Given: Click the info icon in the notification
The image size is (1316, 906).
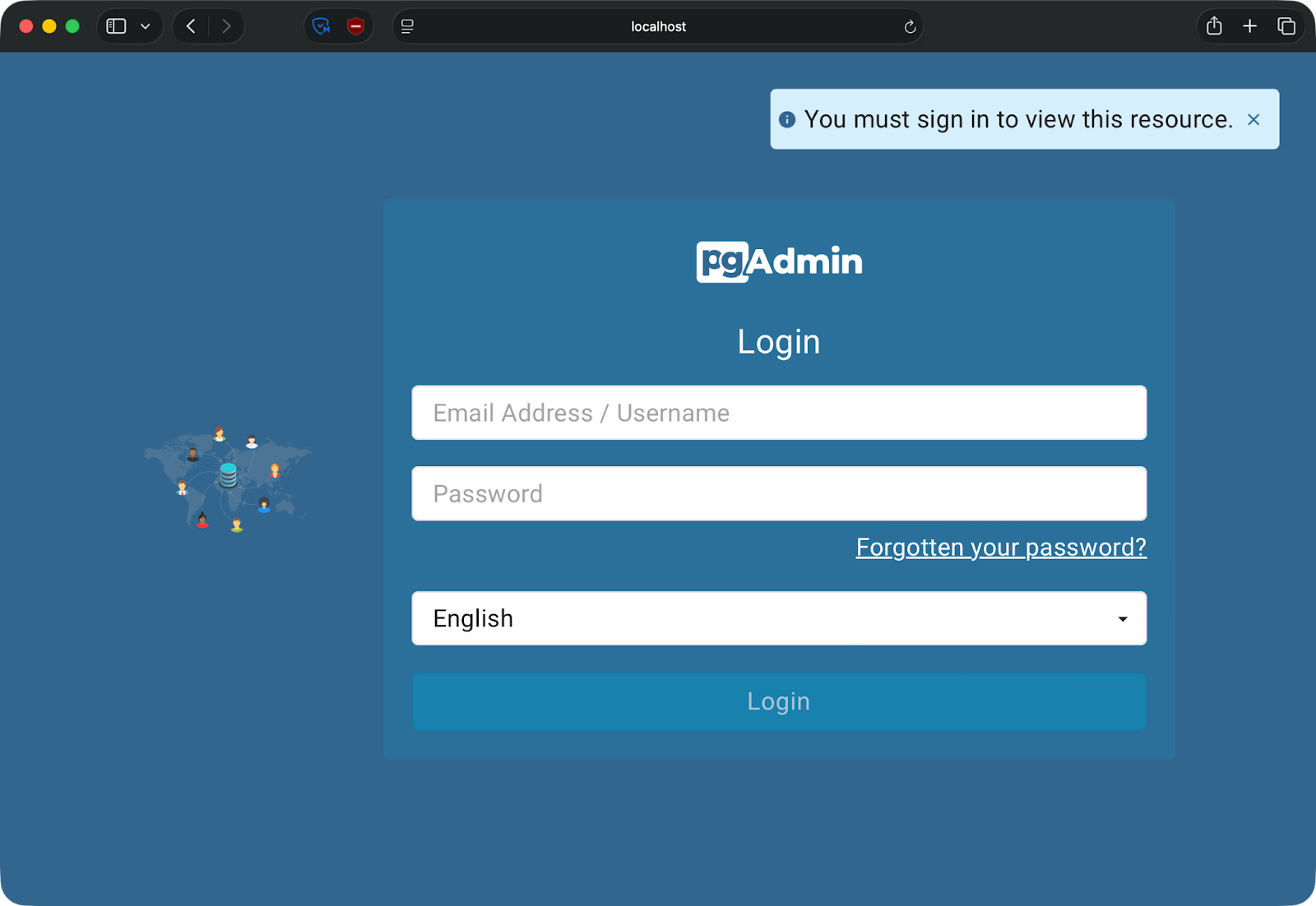Looking at the screenshot, I should (787, 120).
